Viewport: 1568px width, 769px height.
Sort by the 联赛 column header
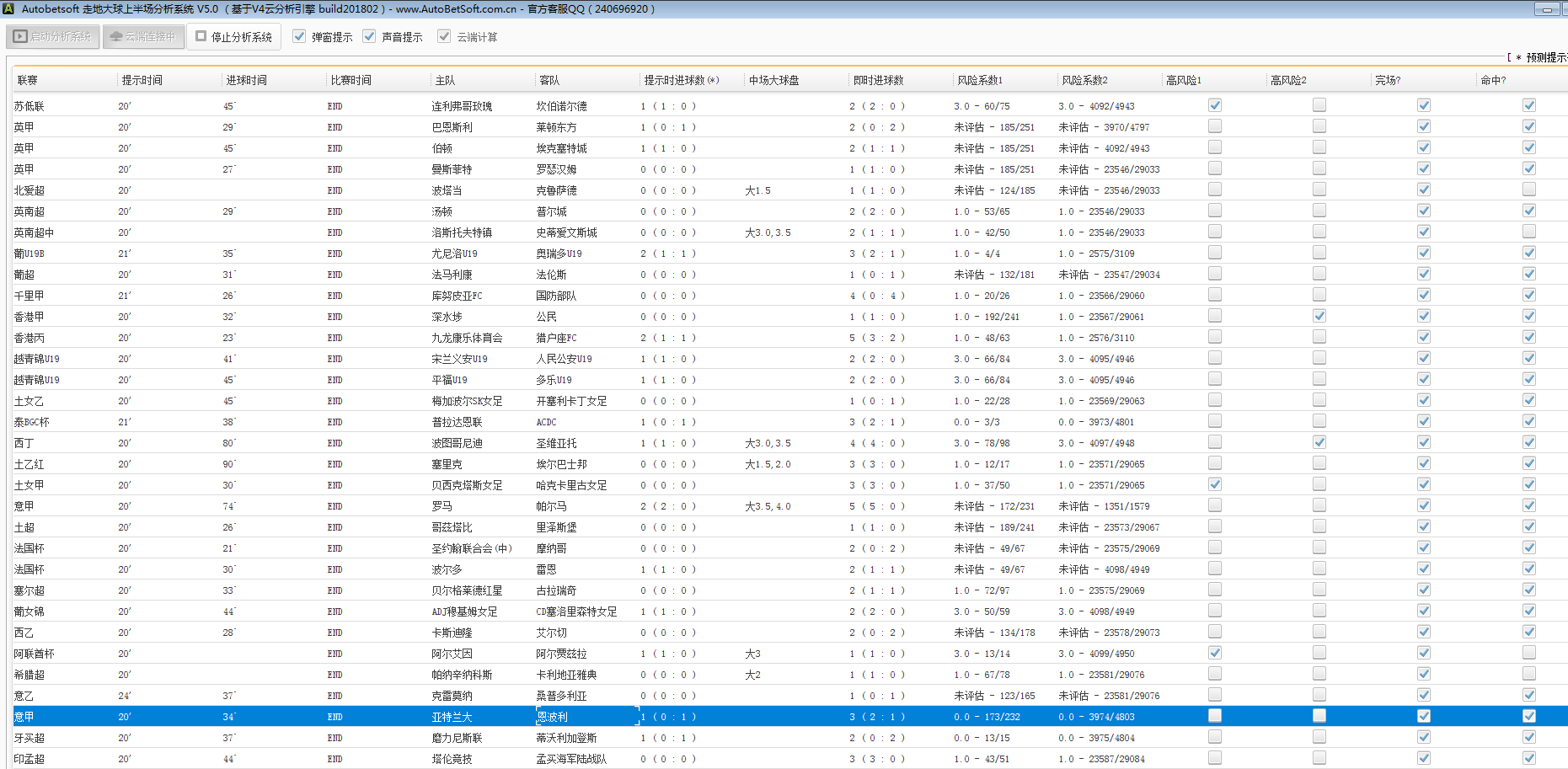point(28,80)
